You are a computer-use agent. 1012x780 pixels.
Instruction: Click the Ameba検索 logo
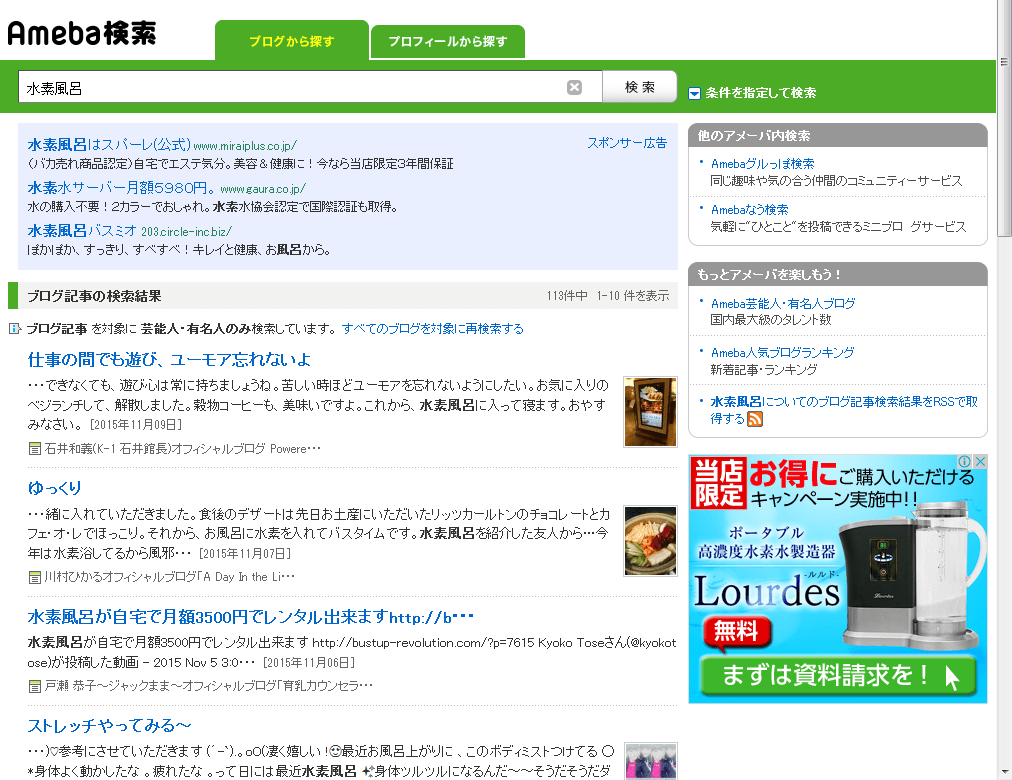tap(82, 34)
